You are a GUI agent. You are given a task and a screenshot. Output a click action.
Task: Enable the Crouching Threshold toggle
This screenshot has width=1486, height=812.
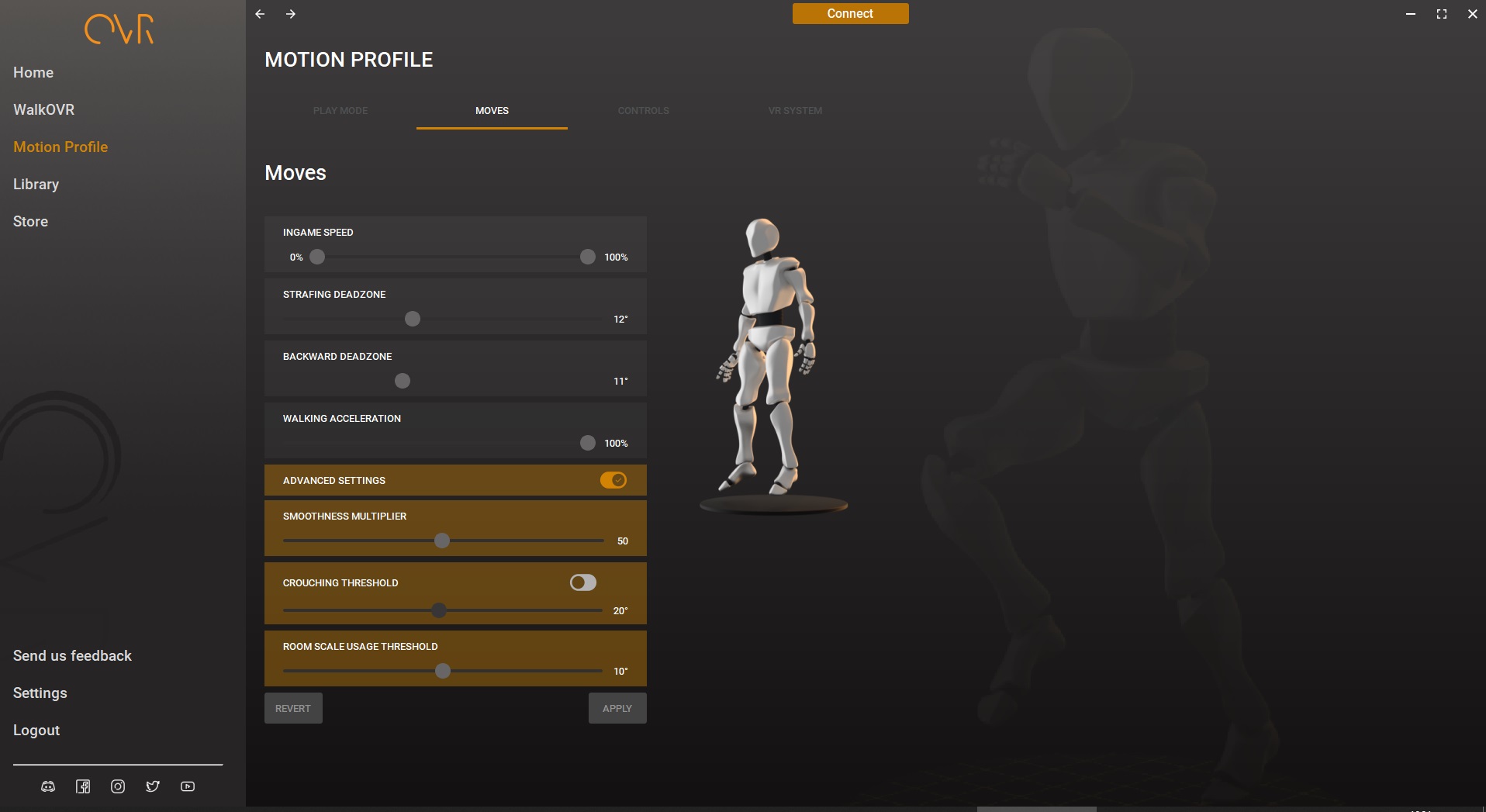click(x=582, y=582)
